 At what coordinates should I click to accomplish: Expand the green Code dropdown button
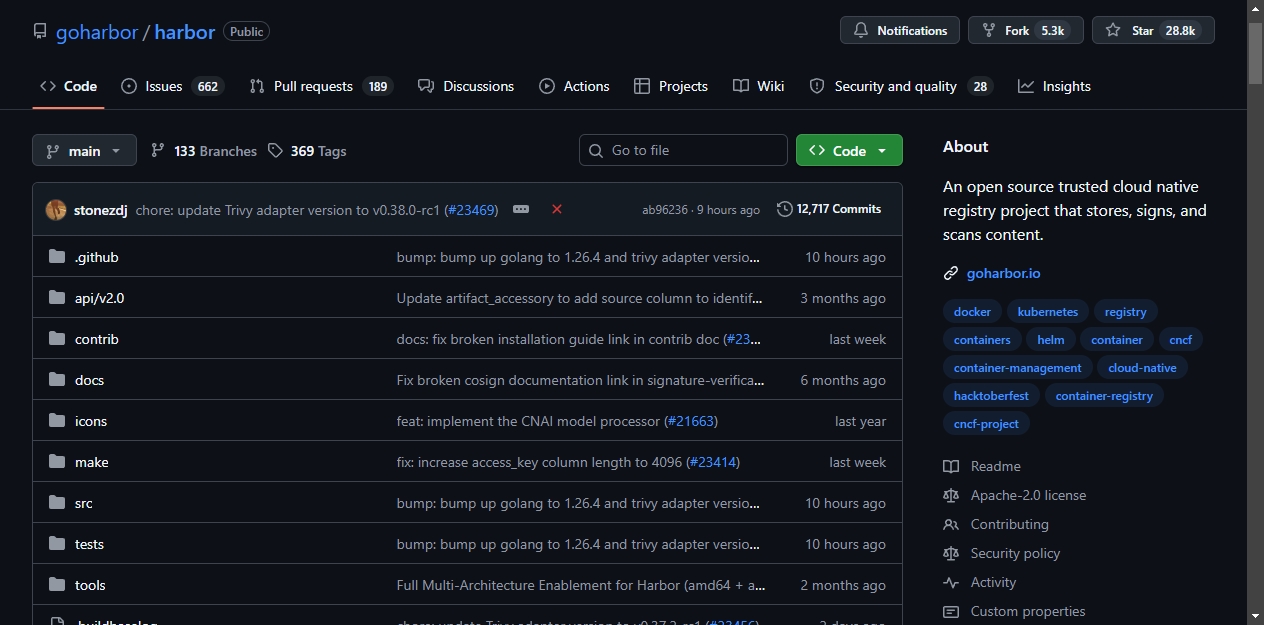849,151
